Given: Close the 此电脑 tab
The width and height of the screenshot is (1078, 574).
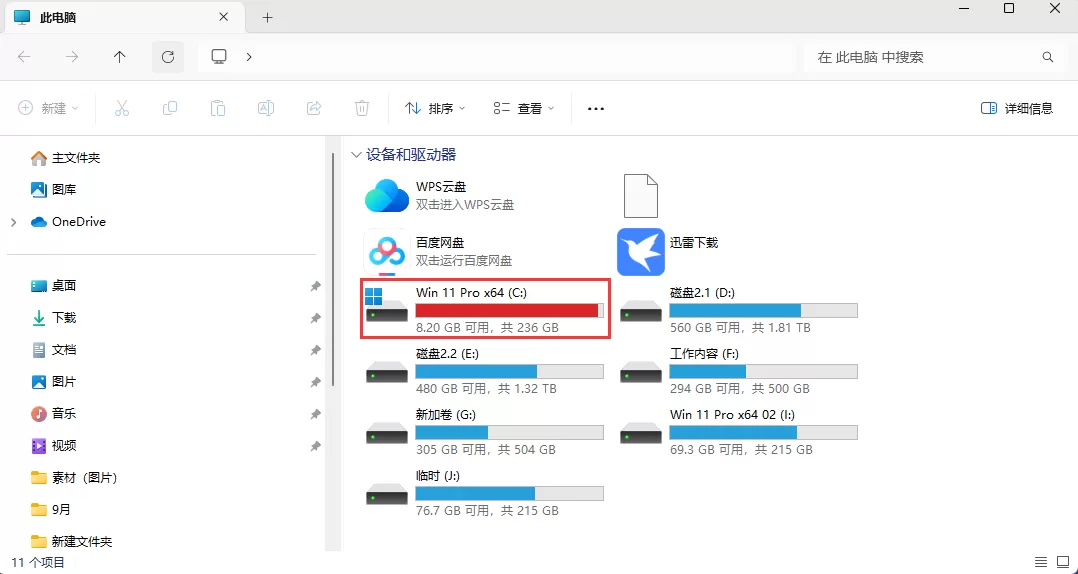Looking at the screenshot, I should 223,17.
